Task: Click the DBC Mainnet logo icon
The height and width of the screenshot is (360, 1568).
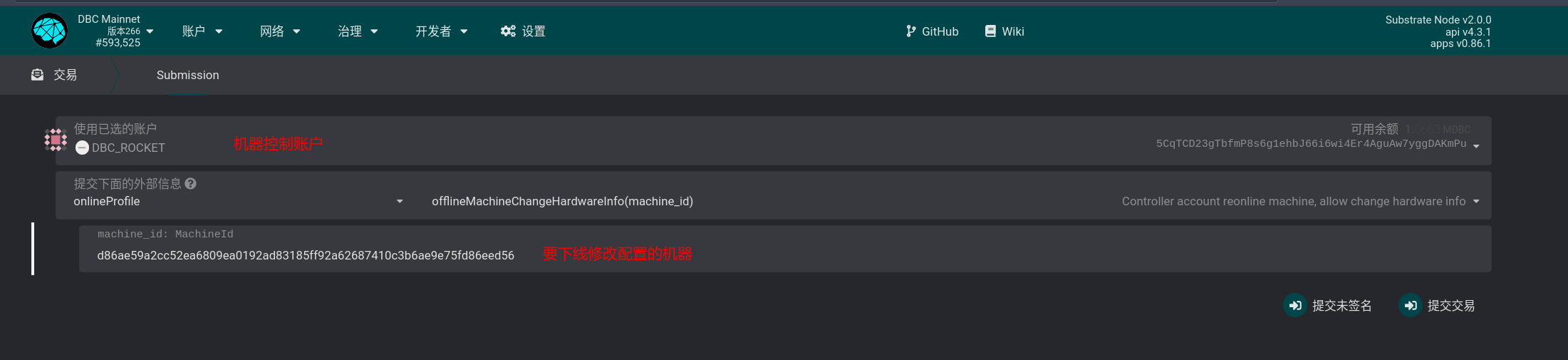Action: click(50, 31)
